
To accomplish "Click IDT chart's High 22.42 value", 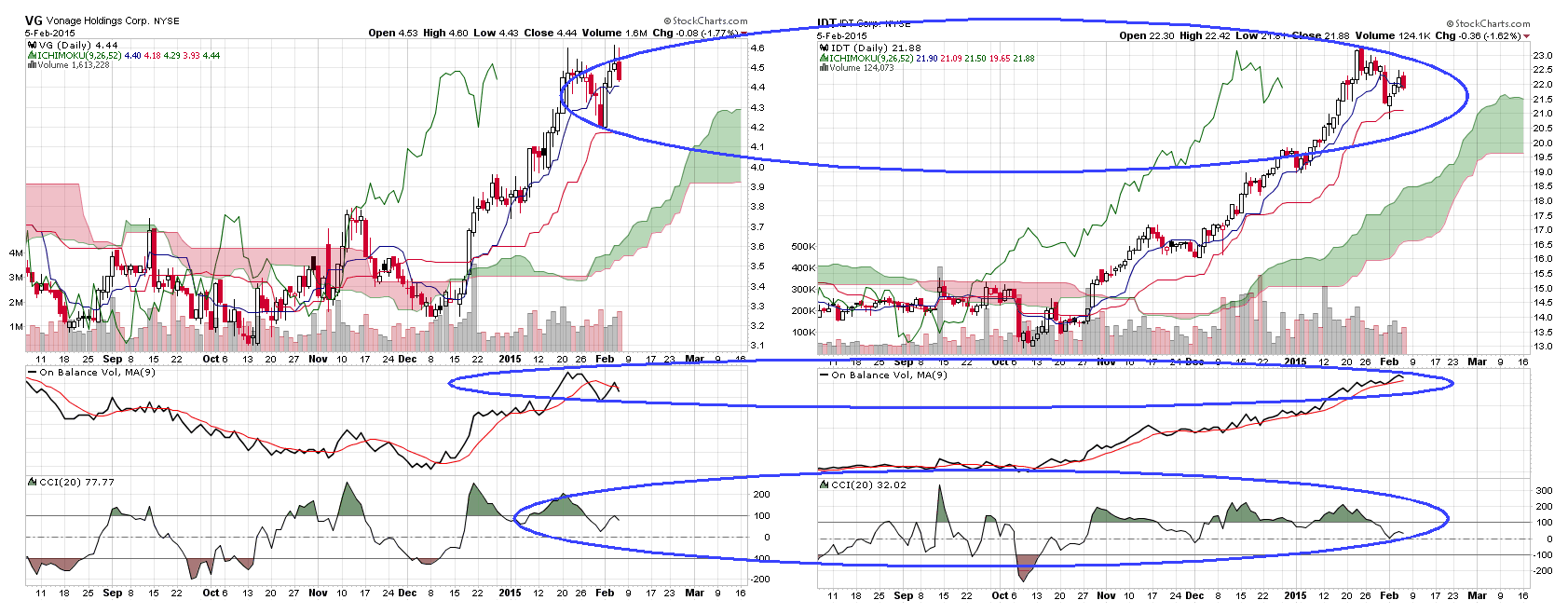I will coord(1205,35).
